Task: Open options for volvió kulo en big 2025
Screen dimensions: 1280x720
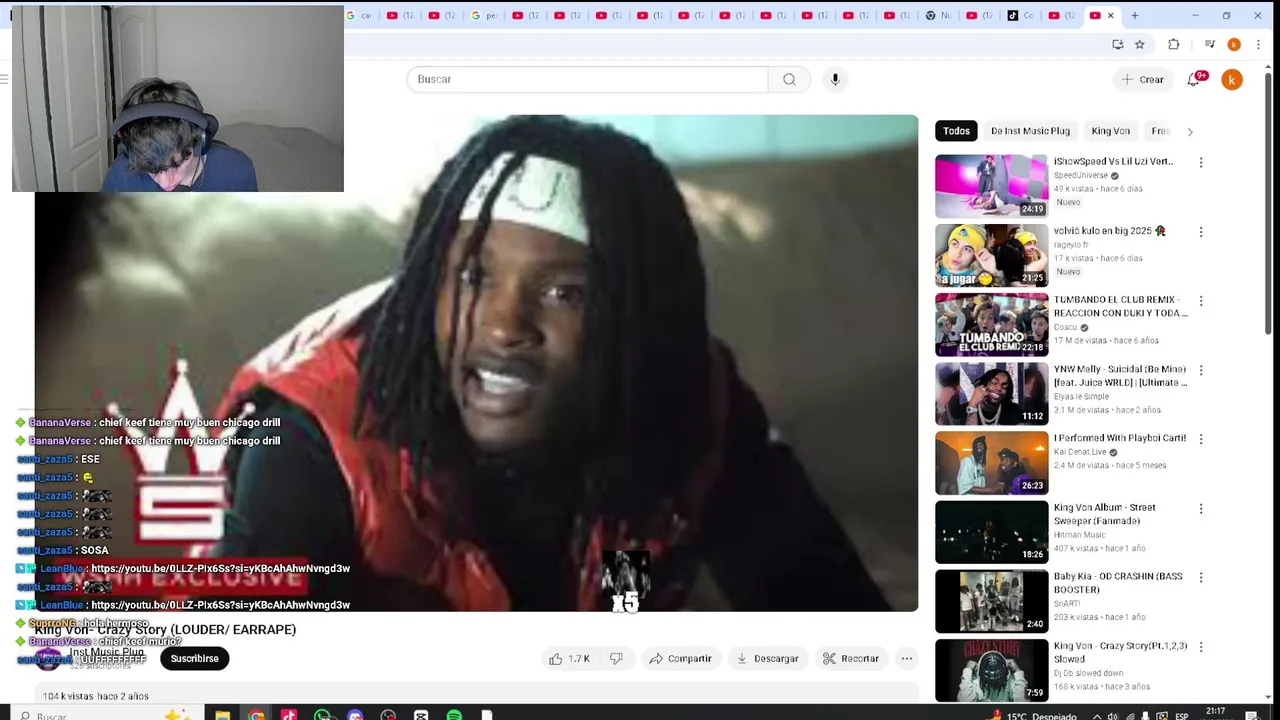Action: point(1201,232)
